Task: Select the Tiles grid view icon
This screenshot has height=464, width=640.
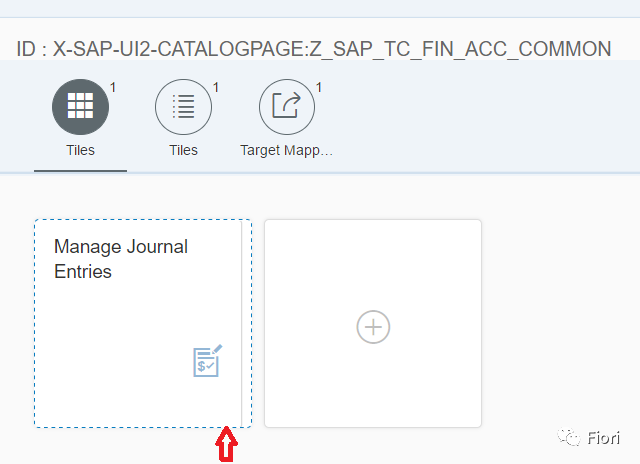Action: pyautogui.click(x=80, y=107)
